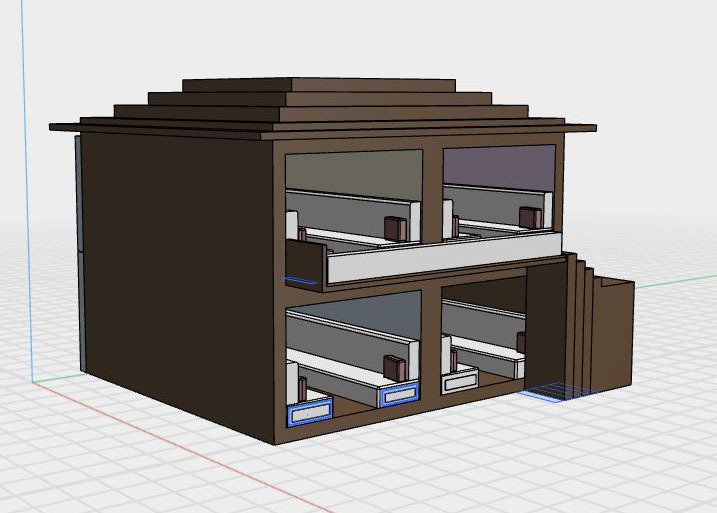Click the upper-left room back wall
The image size is (717, 513).
[x=355, y=170]
